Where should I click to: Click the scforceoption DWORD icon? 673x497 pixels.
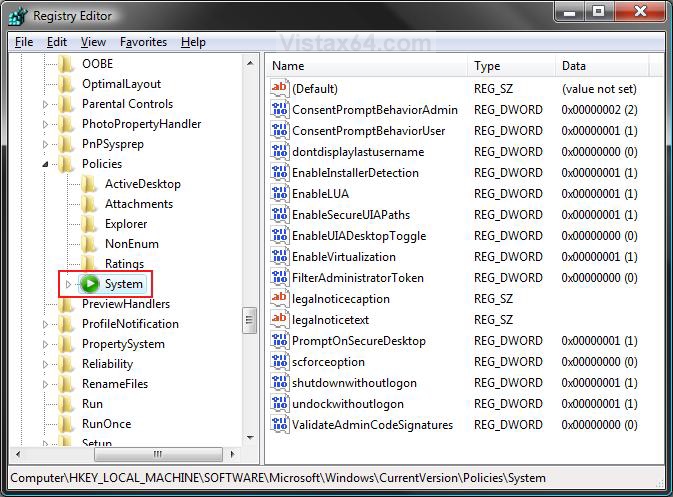pos(280,362)
